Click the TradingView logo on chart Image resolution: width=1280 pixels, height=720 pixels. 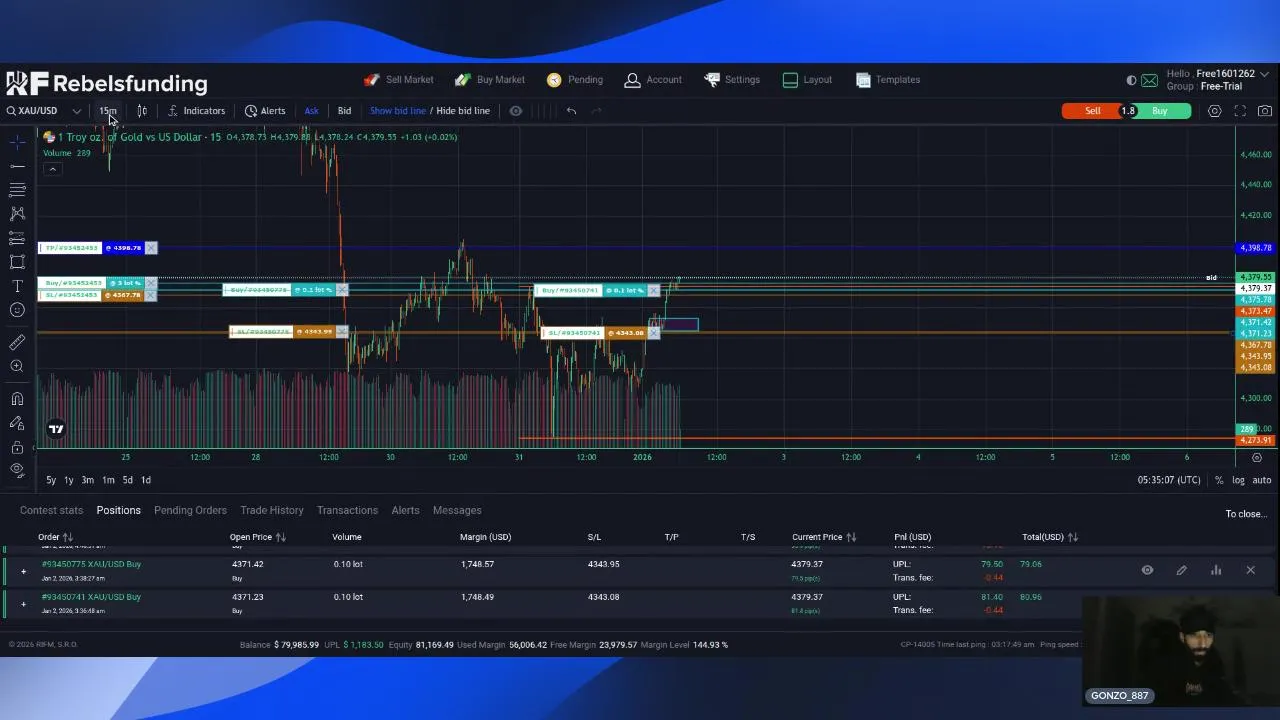[56, 429]
